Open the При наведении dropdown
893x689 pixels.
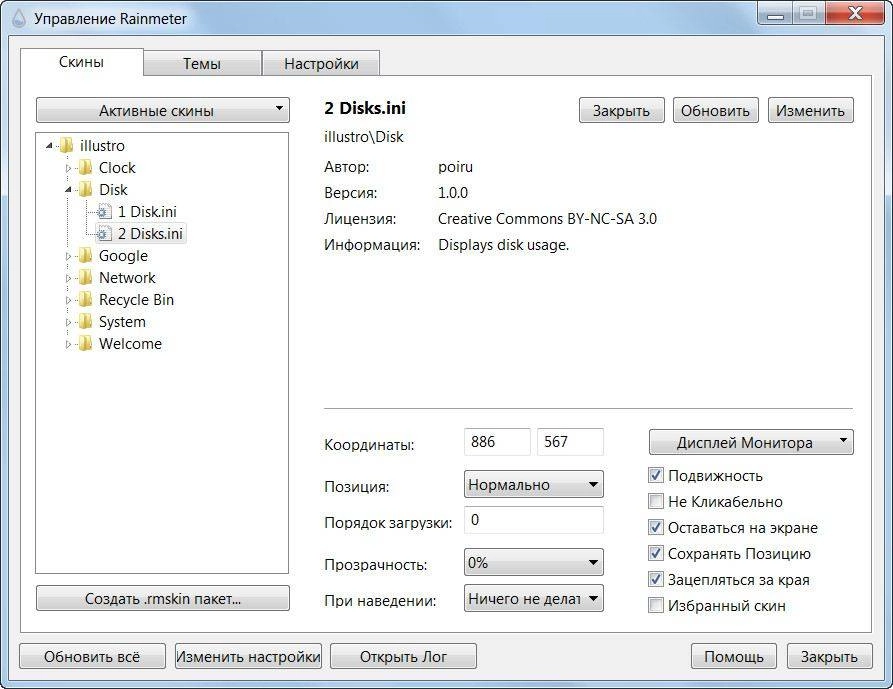point(534,598)
